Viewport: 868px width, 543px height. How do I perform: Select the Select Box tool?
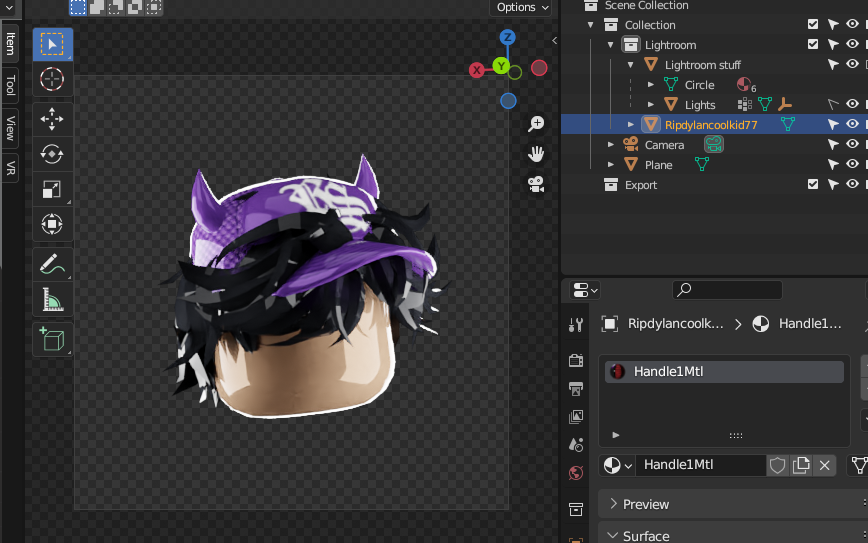tap(52, 44)
